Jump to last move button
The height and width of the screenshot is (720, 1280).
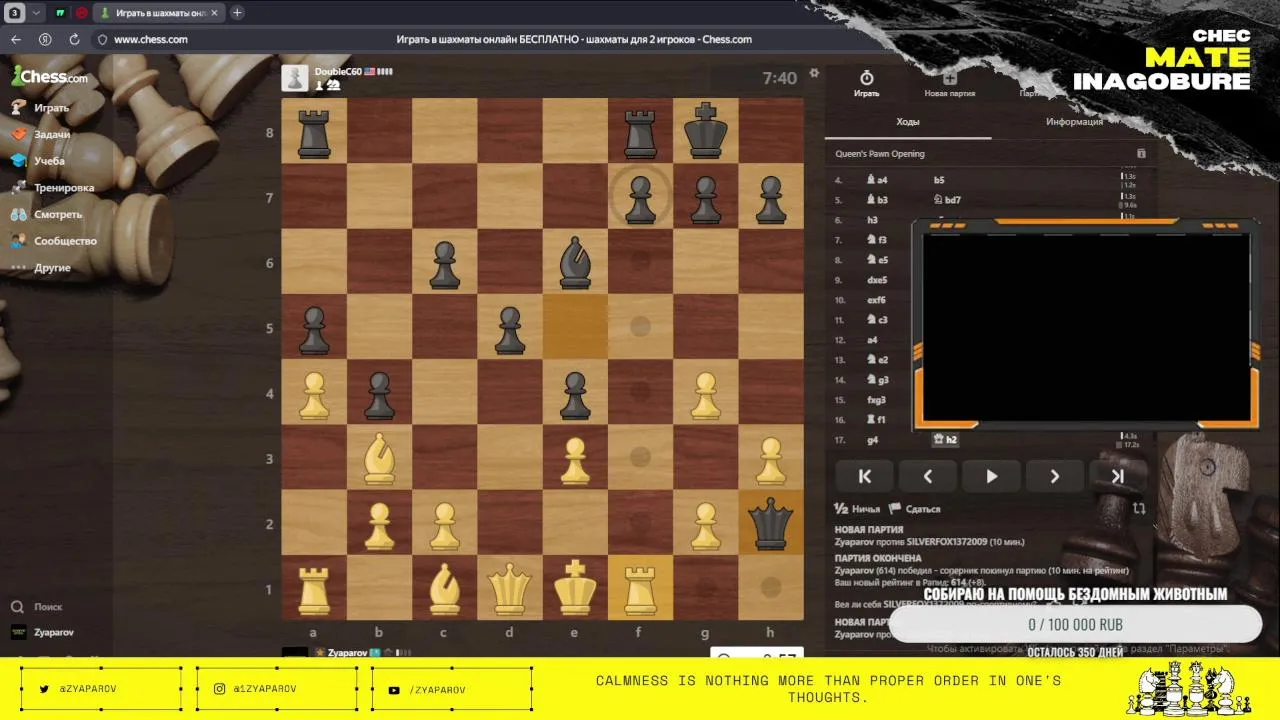click(1118, 477)
